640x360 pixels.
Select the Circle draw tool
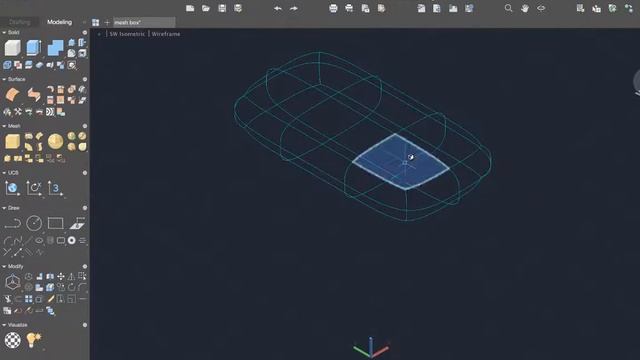click(x=34, y=223)
